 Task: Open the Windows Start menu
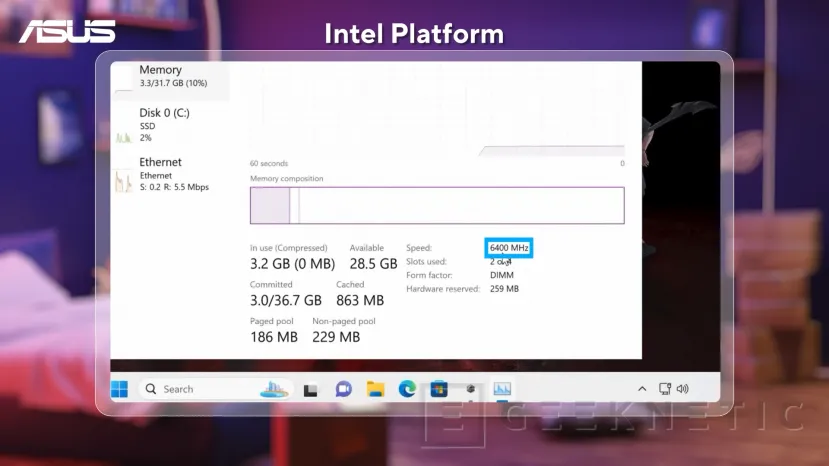119,389
